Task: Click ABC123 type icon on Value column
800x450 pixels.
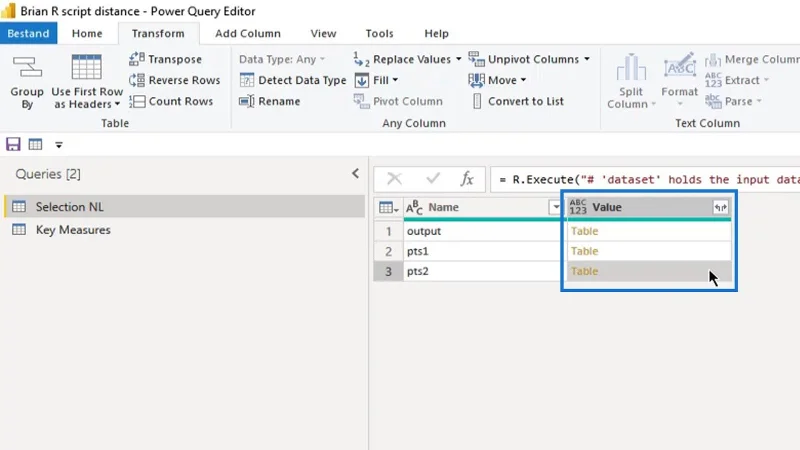Action: (x=578, y=207)
